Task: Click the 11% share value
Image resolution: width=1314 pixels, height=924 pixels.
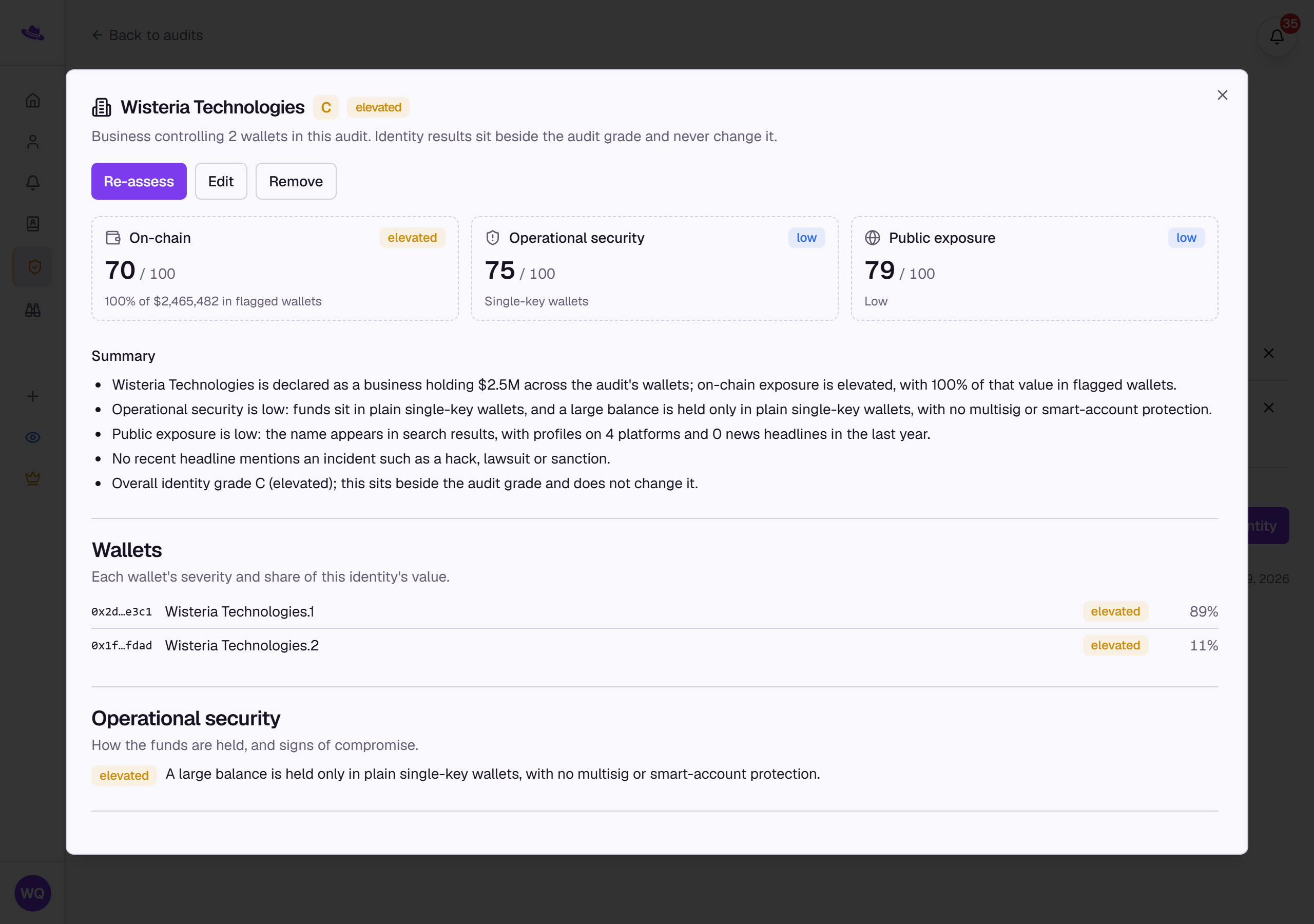Action: coord(1204,645)
